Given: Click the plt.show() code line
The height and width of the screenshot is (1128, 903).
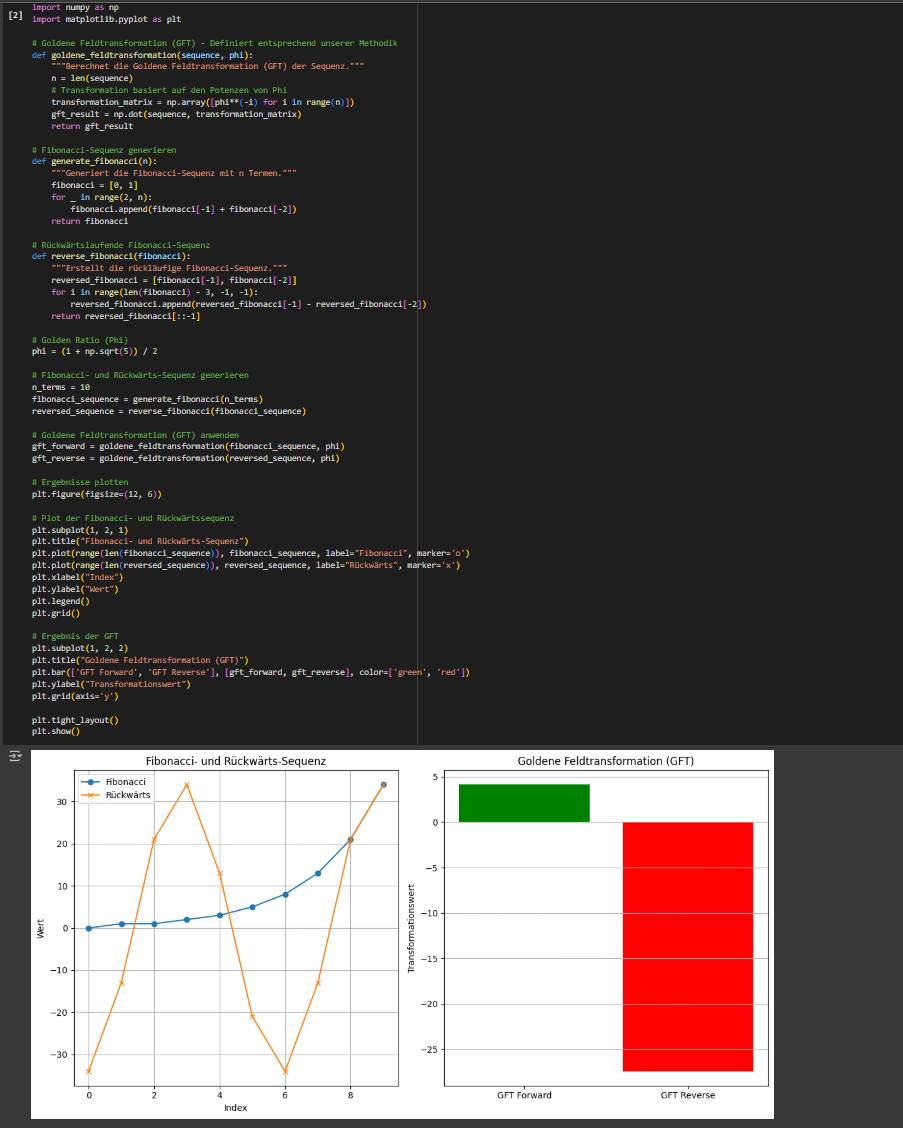Looking at the screenshot, I should click(55, 731).
